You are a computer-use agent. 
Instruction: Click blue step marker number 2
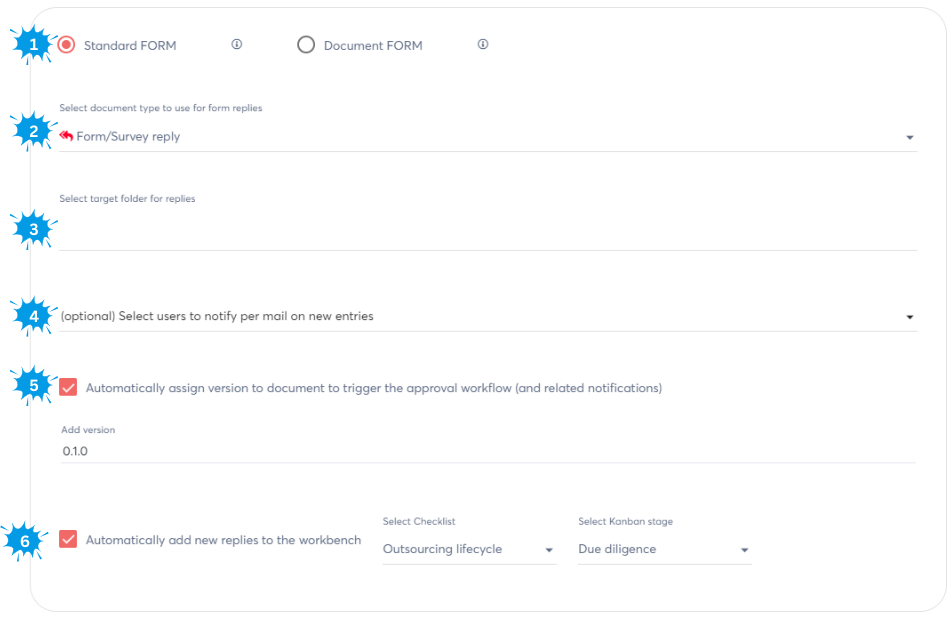[33, 132]
